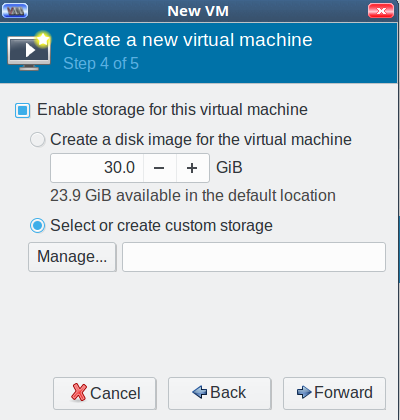Viewport: 400px width, 420px height.
Task: Close the New VM dialog window
Action: [x=381, y=11]
